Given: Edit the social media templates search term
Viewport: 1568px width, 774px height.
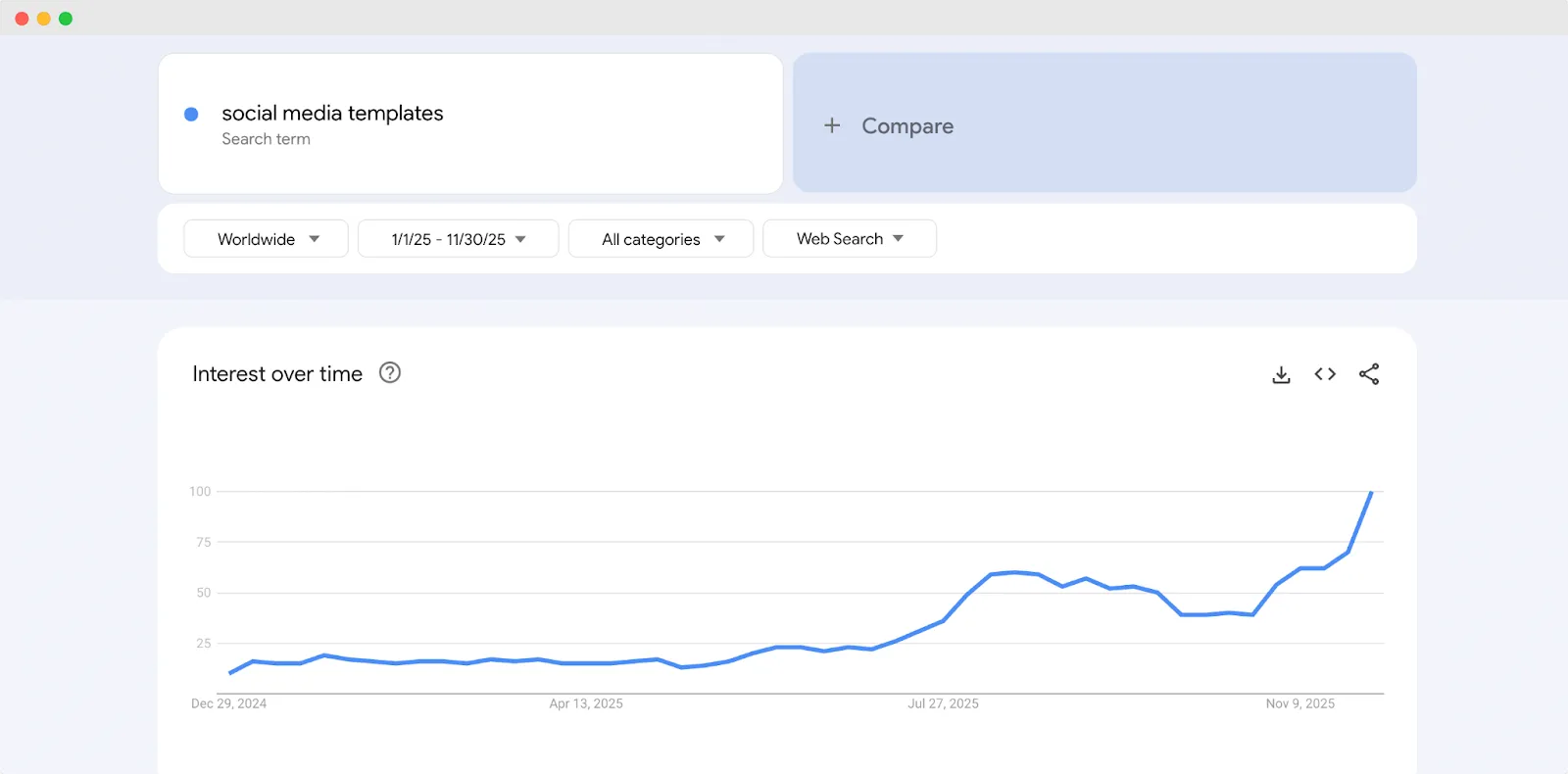Looking at the screenshot, I should coord(332,113).
